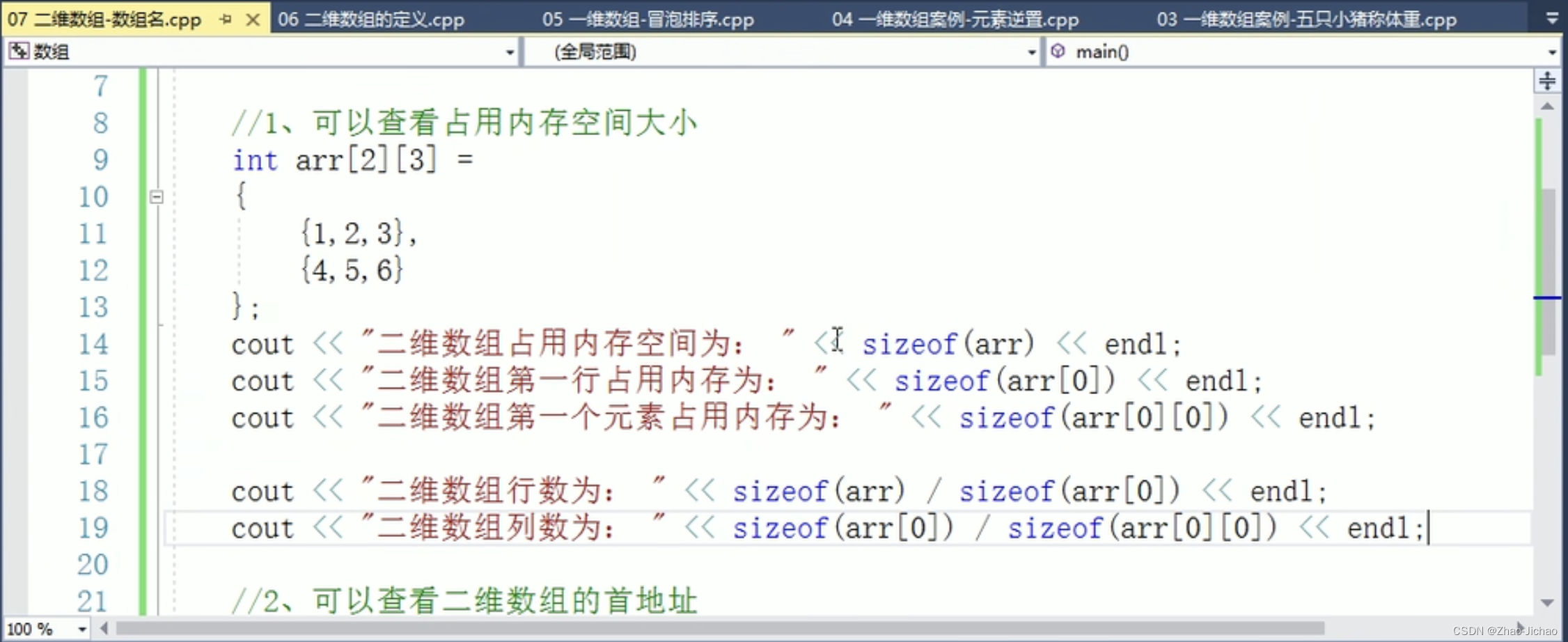The image size is (1568, 642).
Task: Click the cout keyword on line 15
Action: pos(262,382)
